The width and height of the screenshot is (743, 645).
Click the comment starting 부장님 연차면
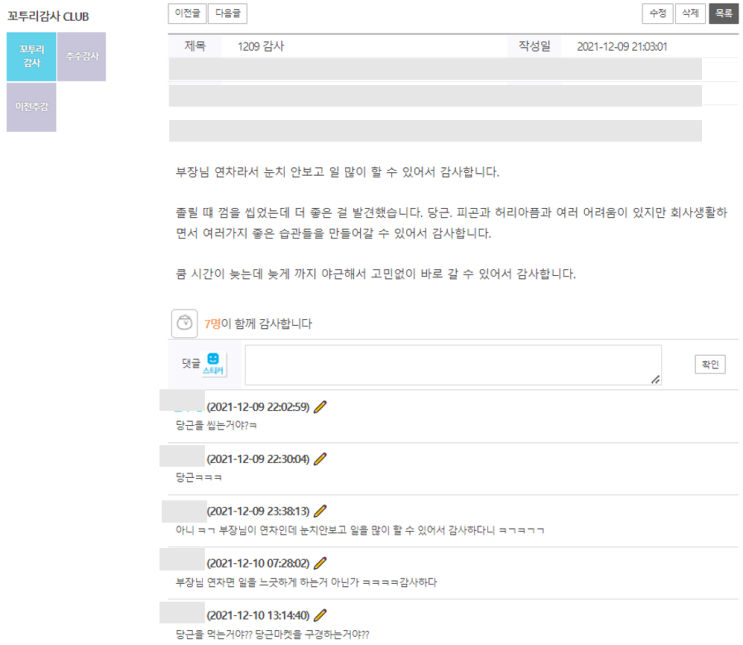[306, 582]
